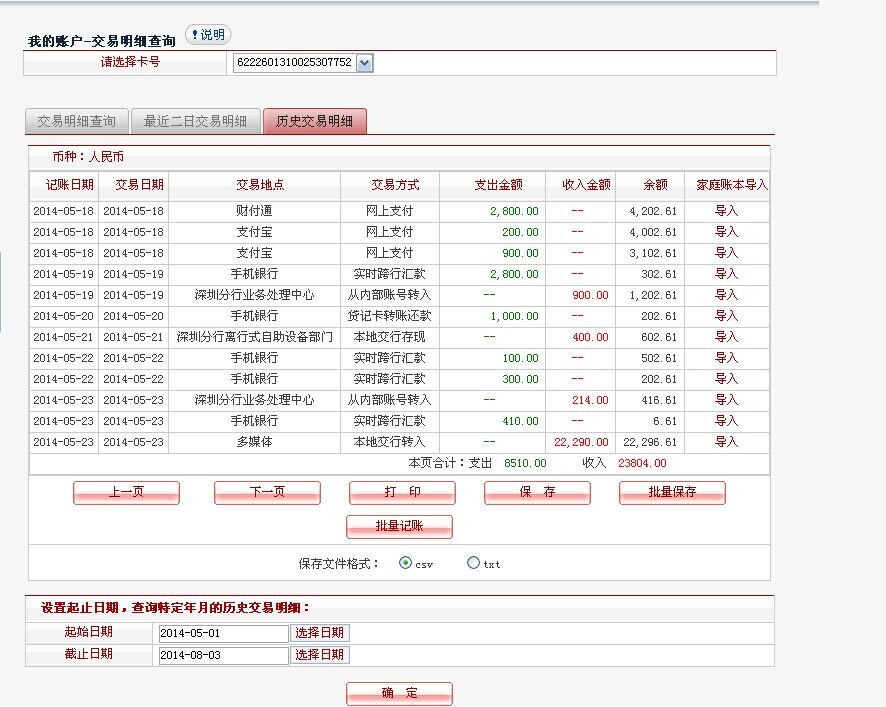This screenshot has height=707, width=886.
Task: Click the 深圳分行离行式自助设备部门 cell
Action: (254, 337)
